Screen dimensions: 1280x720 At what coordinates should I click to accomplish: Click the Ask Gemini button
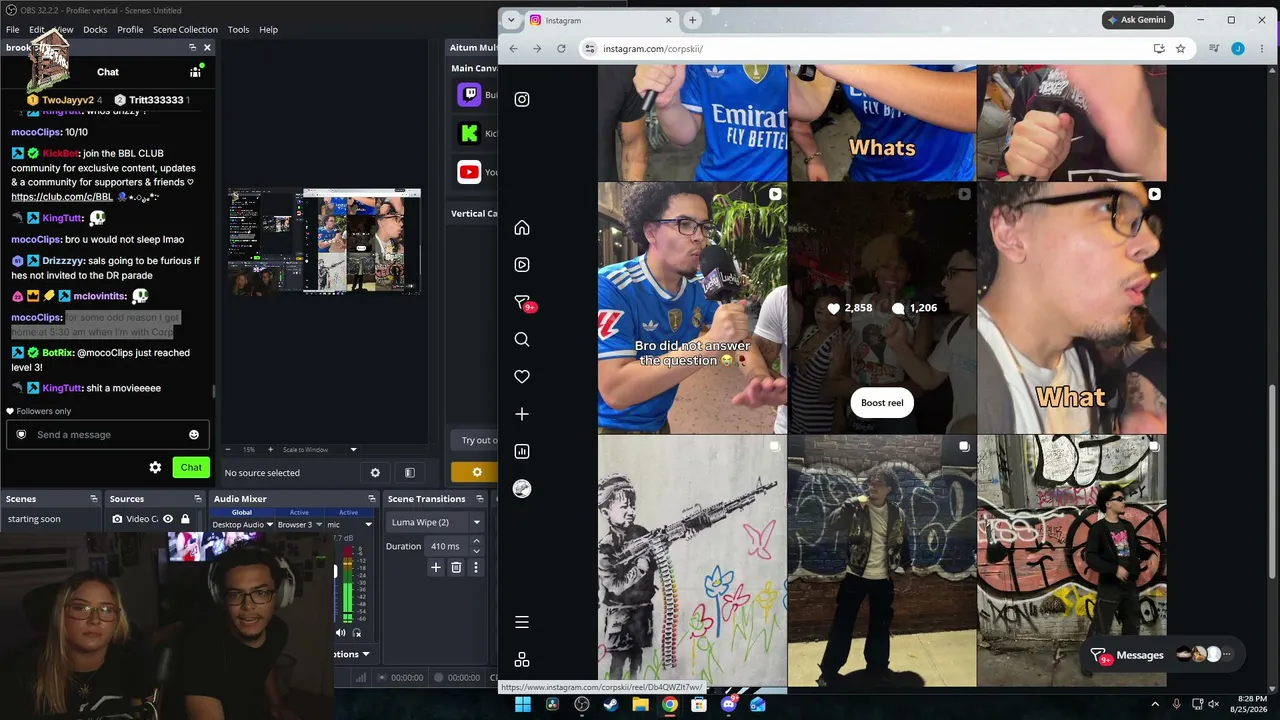coord(1138,20)
